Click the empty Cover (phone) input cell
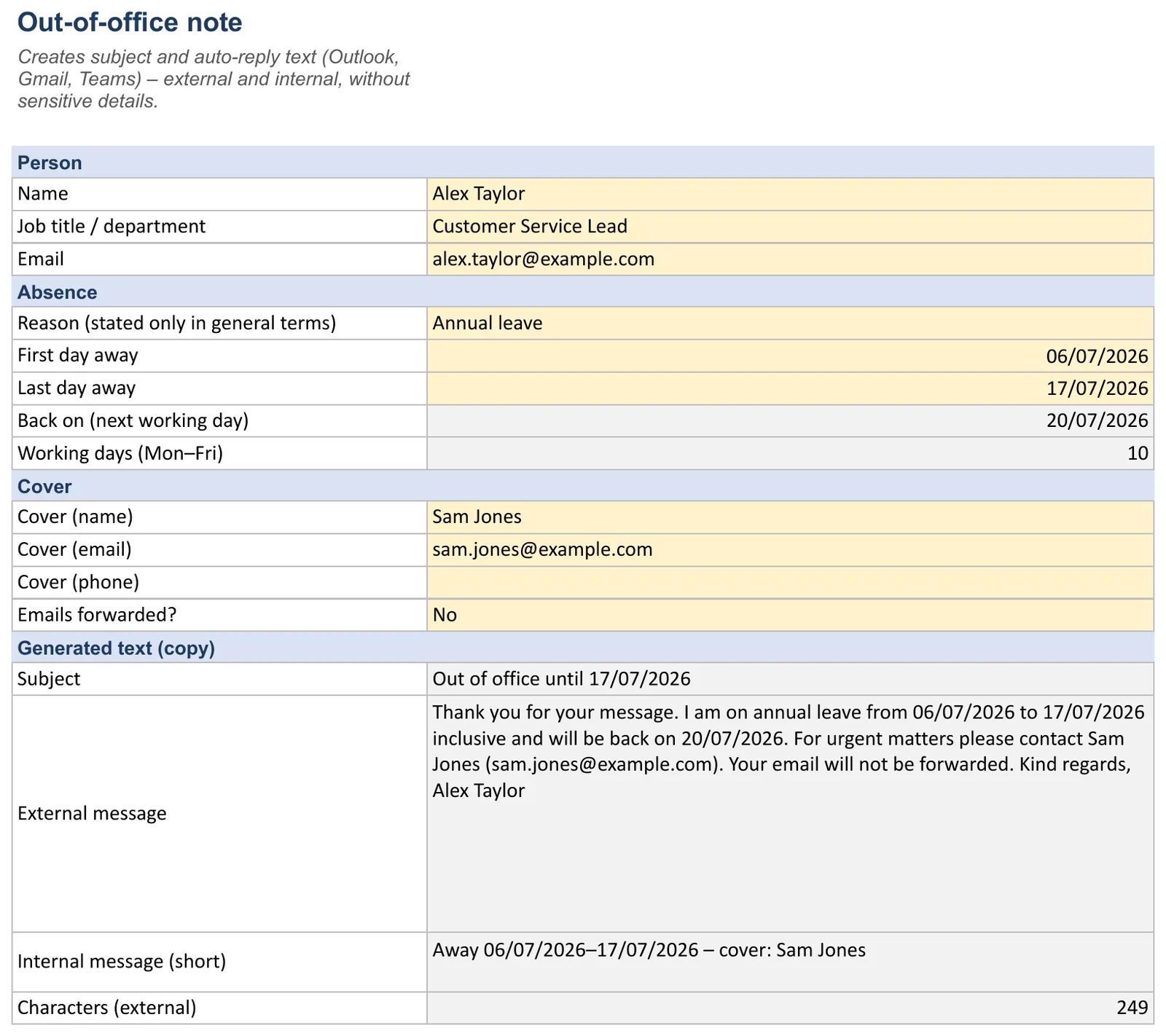The image size is (1166, 1036). click(790, 583)
